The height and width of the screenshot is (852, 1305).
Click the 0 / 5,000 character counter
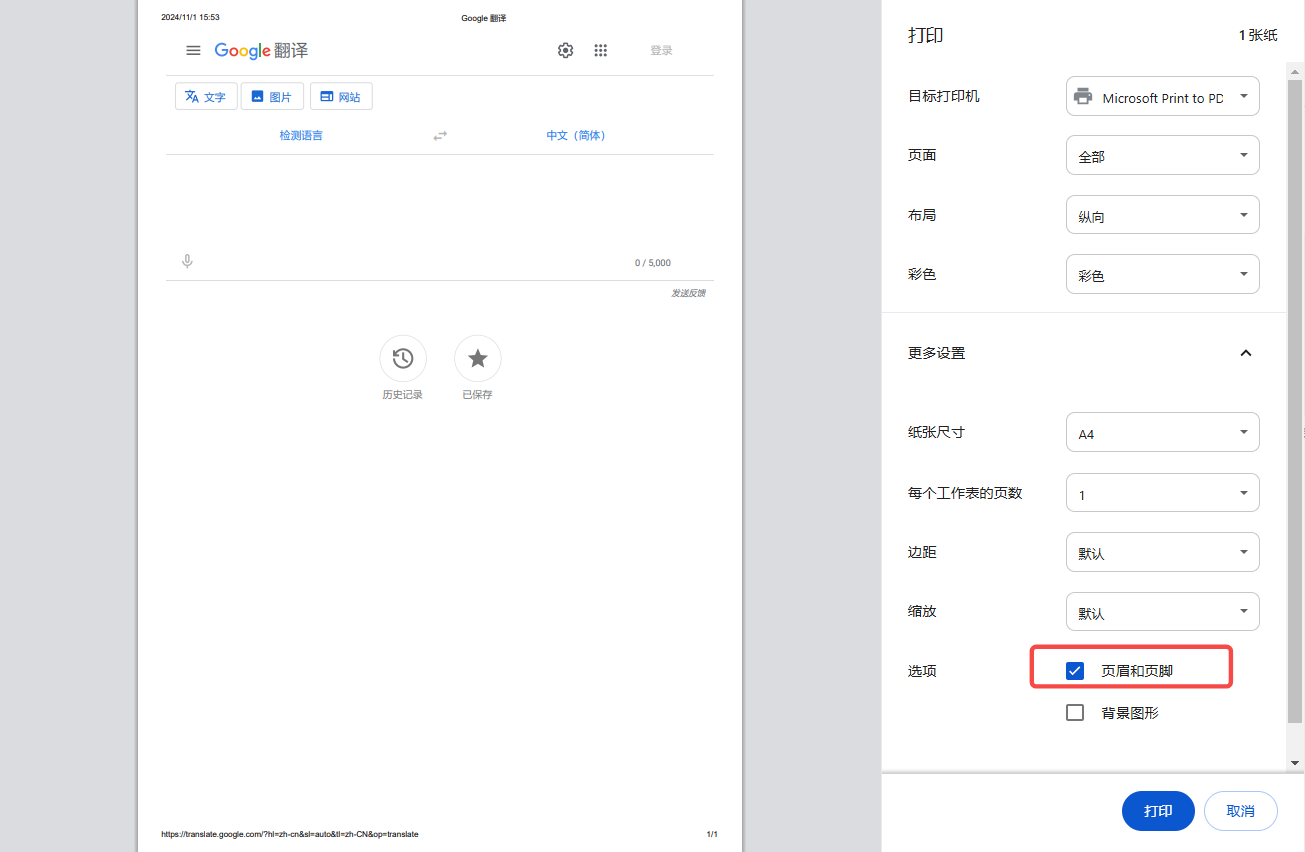coord(653,263)
